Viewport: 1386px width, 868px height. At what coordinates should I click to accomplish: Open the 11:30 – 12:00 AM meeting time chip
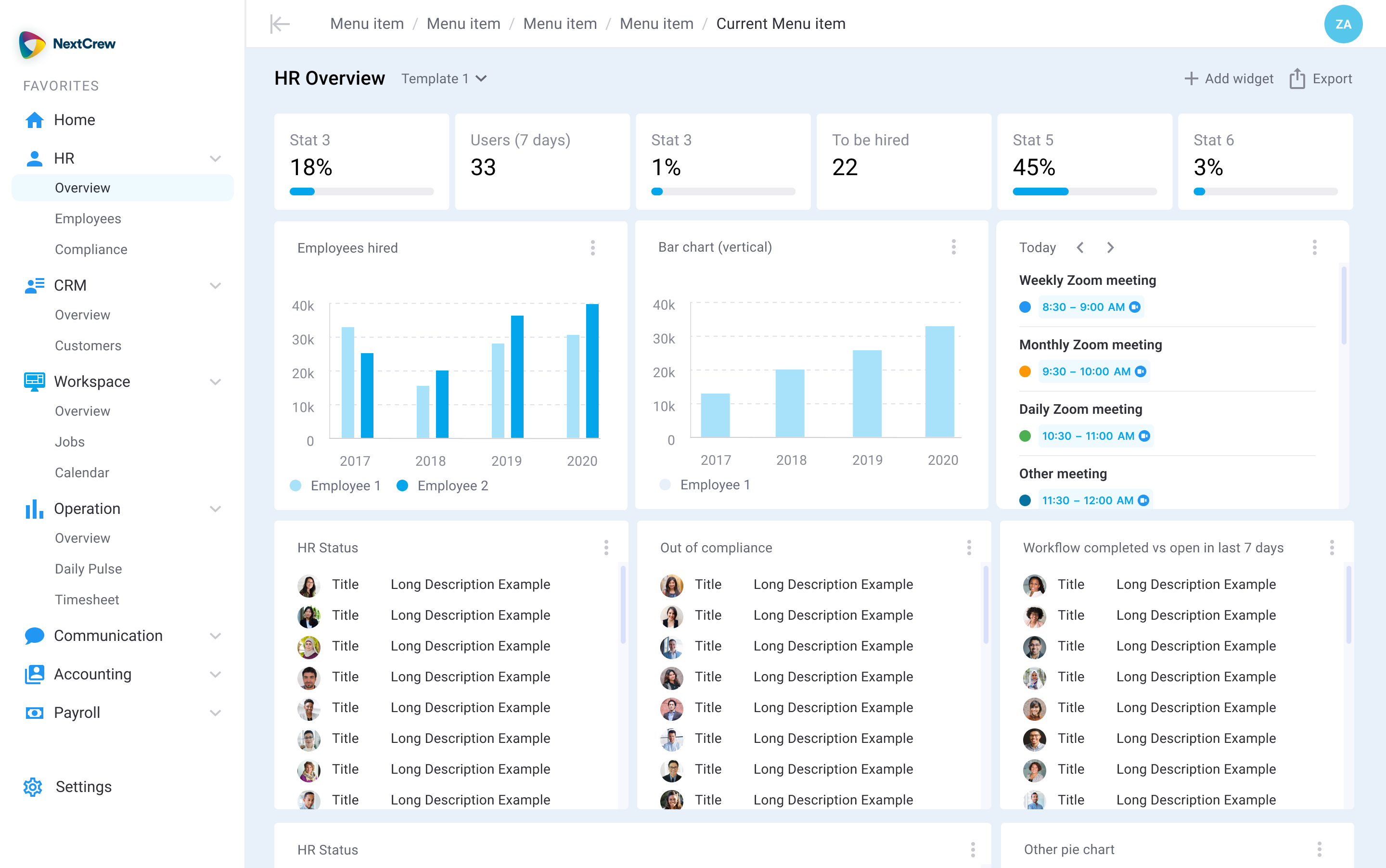(1095, 500)
